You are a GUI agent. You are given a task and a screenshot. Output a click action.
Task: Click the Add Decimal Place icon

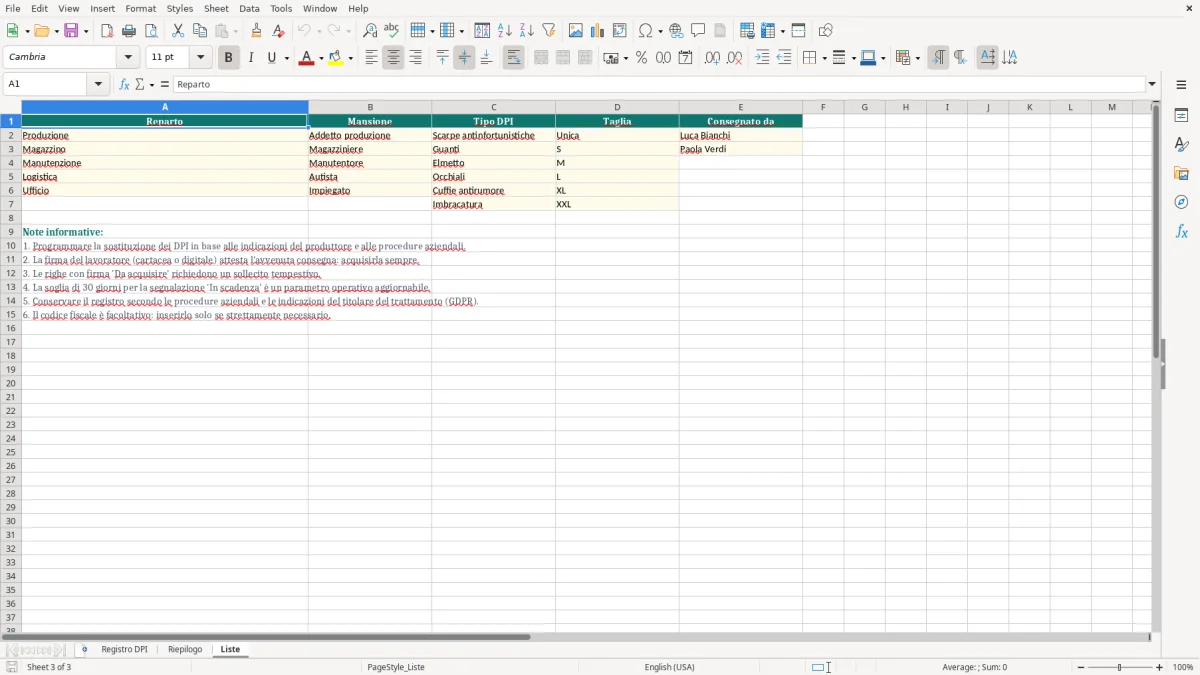712,58
